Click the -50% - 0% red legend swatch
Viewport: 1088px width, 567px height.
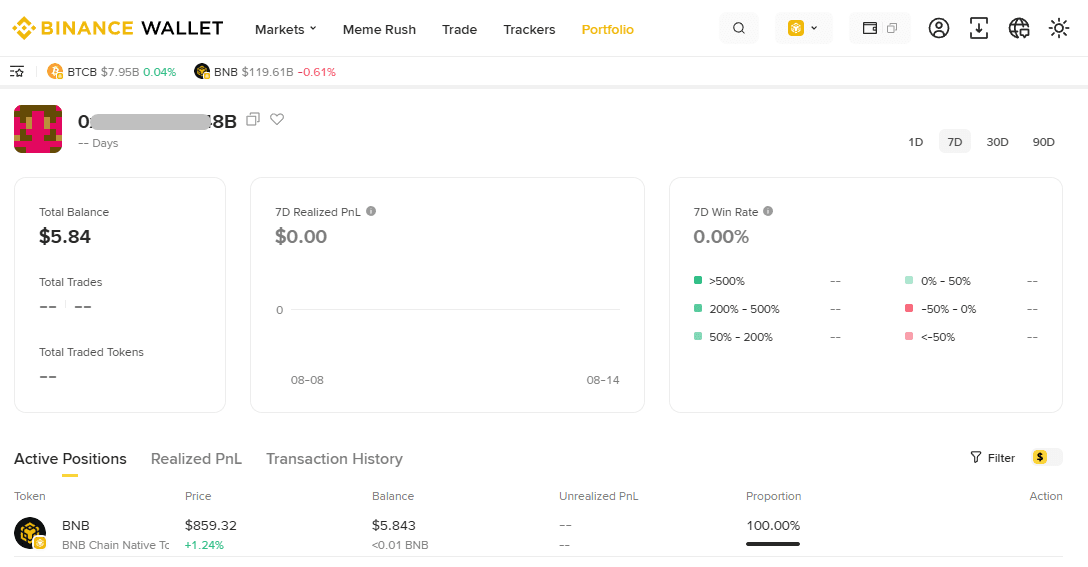pos(909,308)
